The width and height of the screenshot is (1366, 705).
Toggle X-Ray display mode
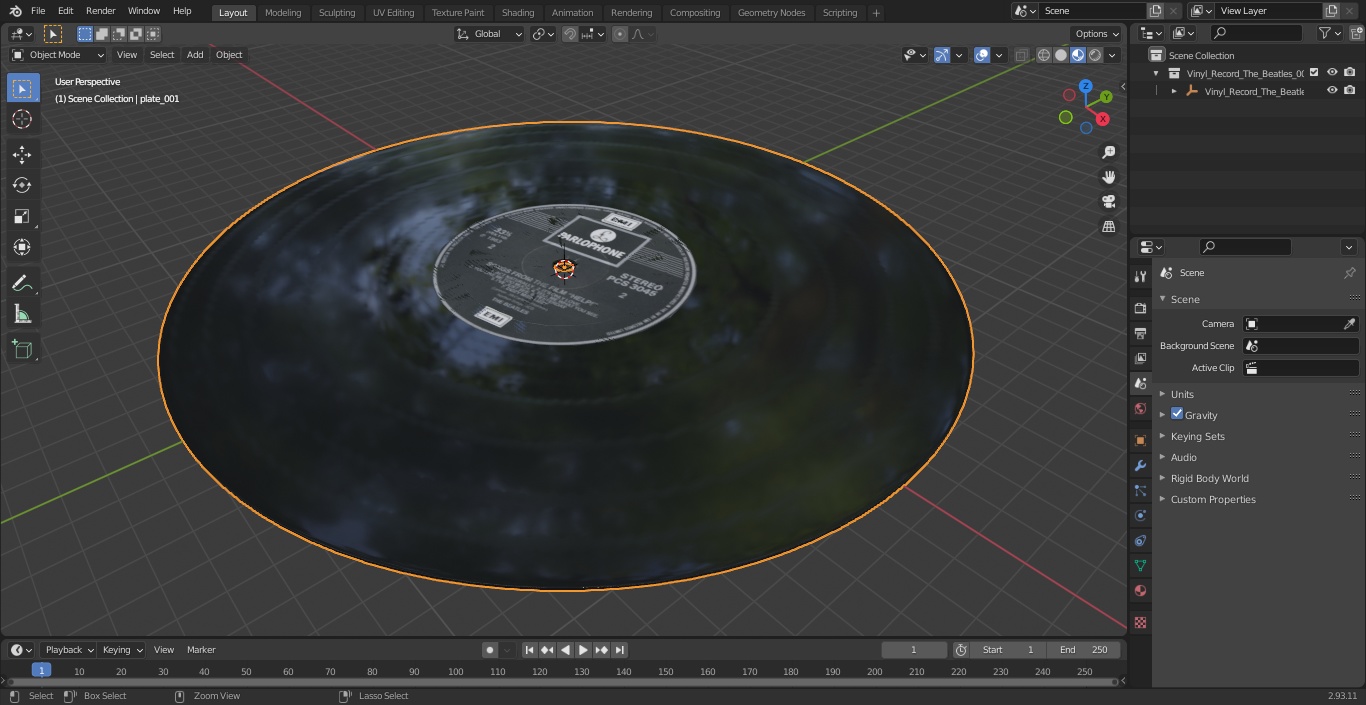pyautogui.click(x=1021, y=55)
